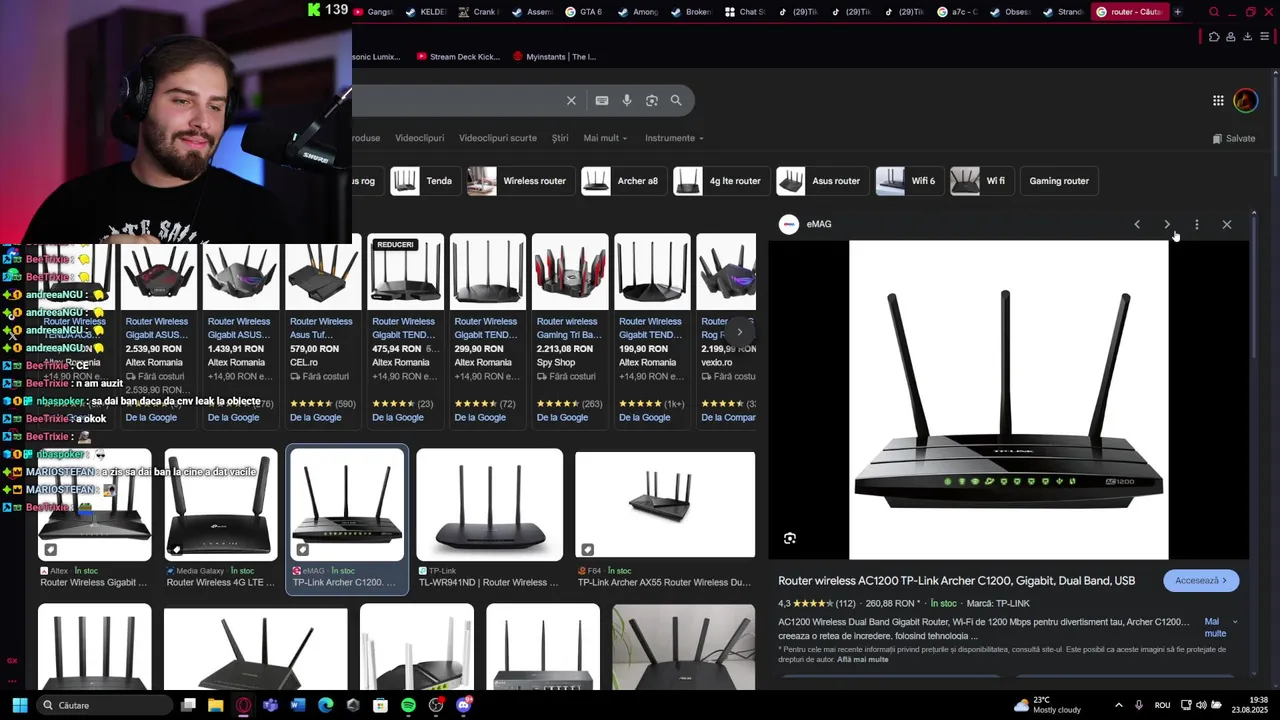Open Word from the taskbar

point(297,705)
